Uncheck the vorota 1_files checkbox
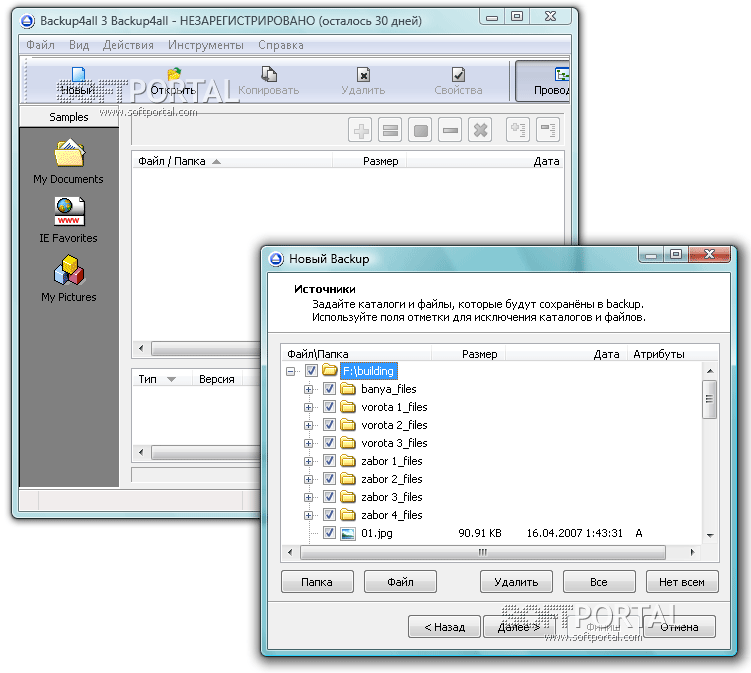Image resolution: width=751 pixels, height=673 pixels. (329, 407)
